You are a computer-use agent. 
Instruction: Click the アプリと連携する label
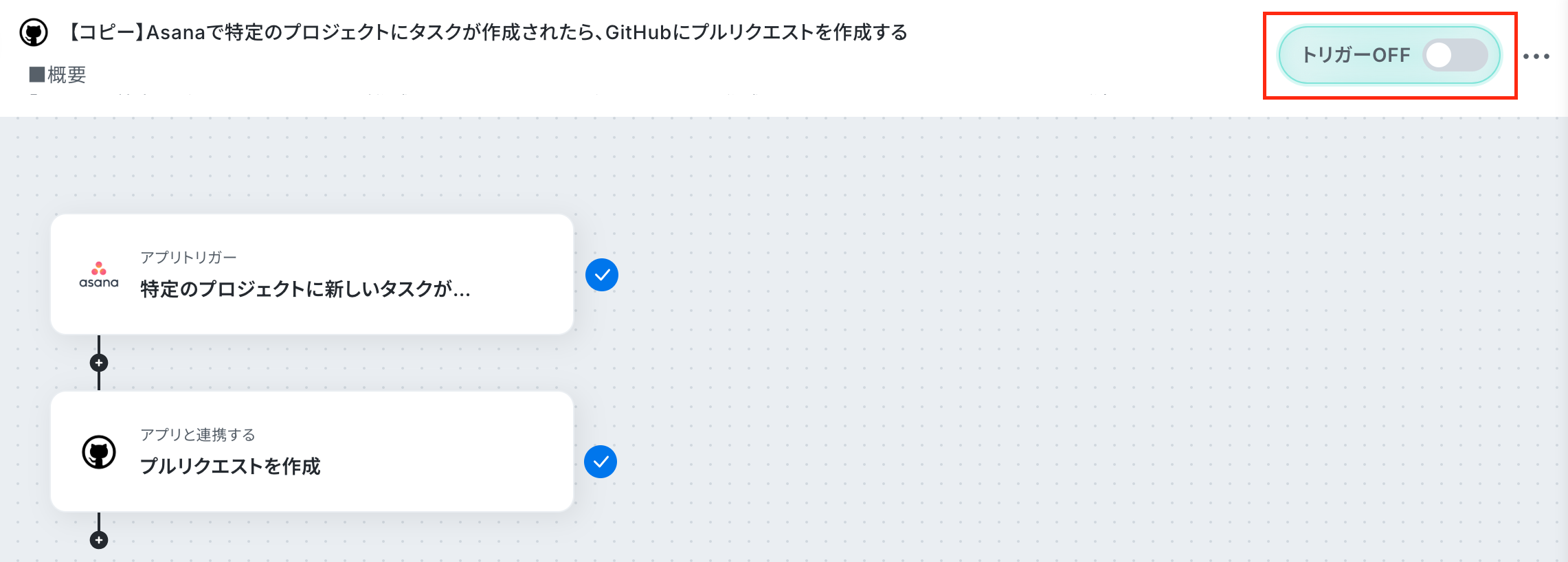(x=198, y=434)
